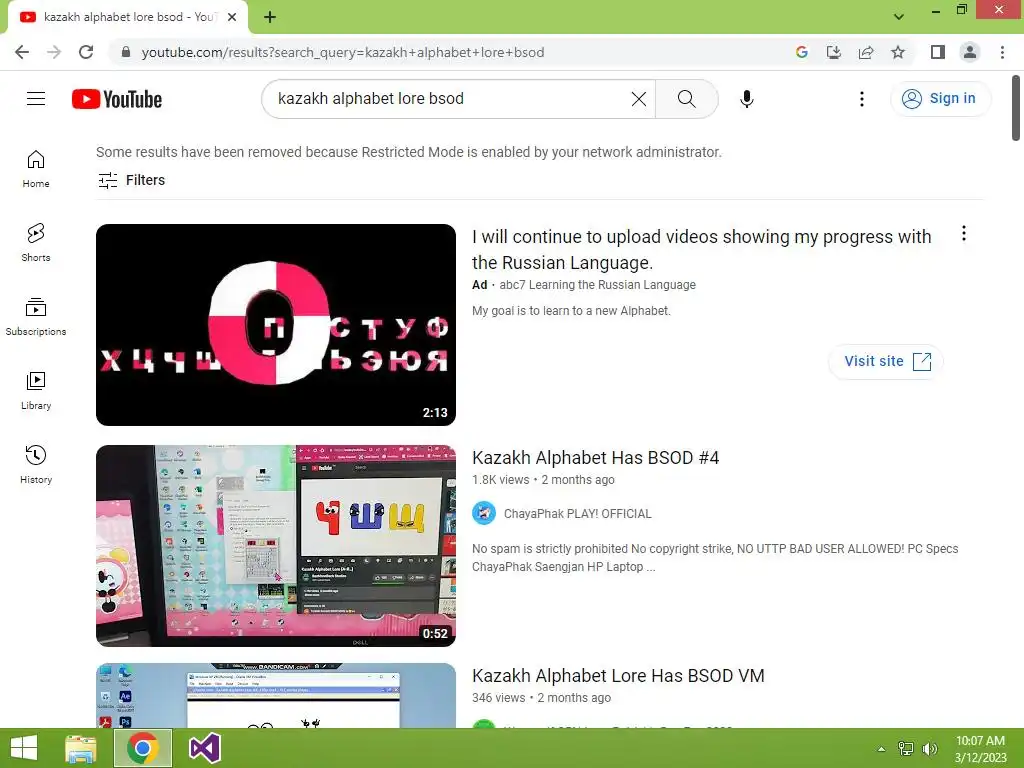Toggle Chrome side panel
This screenshot has height=768, width=1024.
click(938, 52)
